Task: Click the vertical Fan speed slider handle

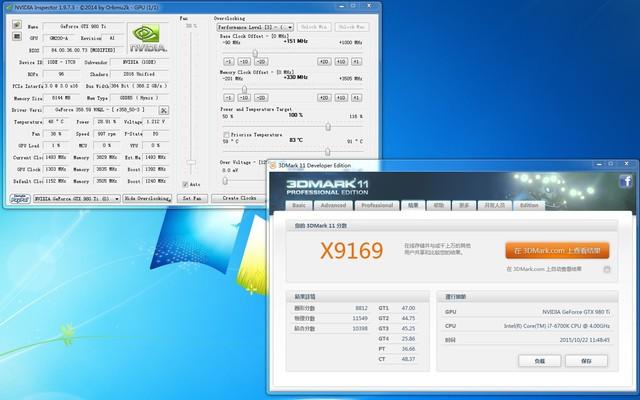Action: coord(191,162)
